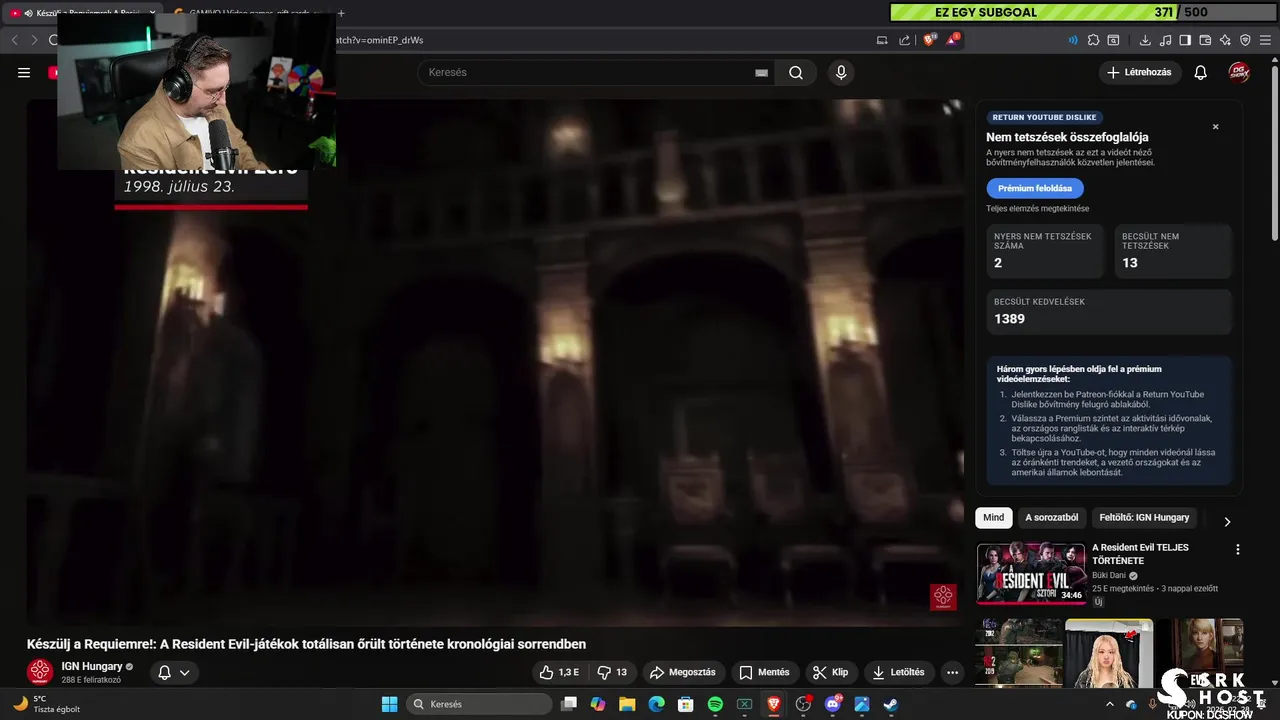Click the blue speaker-wave extension icon in the toolbar
Viewport: 1280px width, 720px height.
(1073, 40)
